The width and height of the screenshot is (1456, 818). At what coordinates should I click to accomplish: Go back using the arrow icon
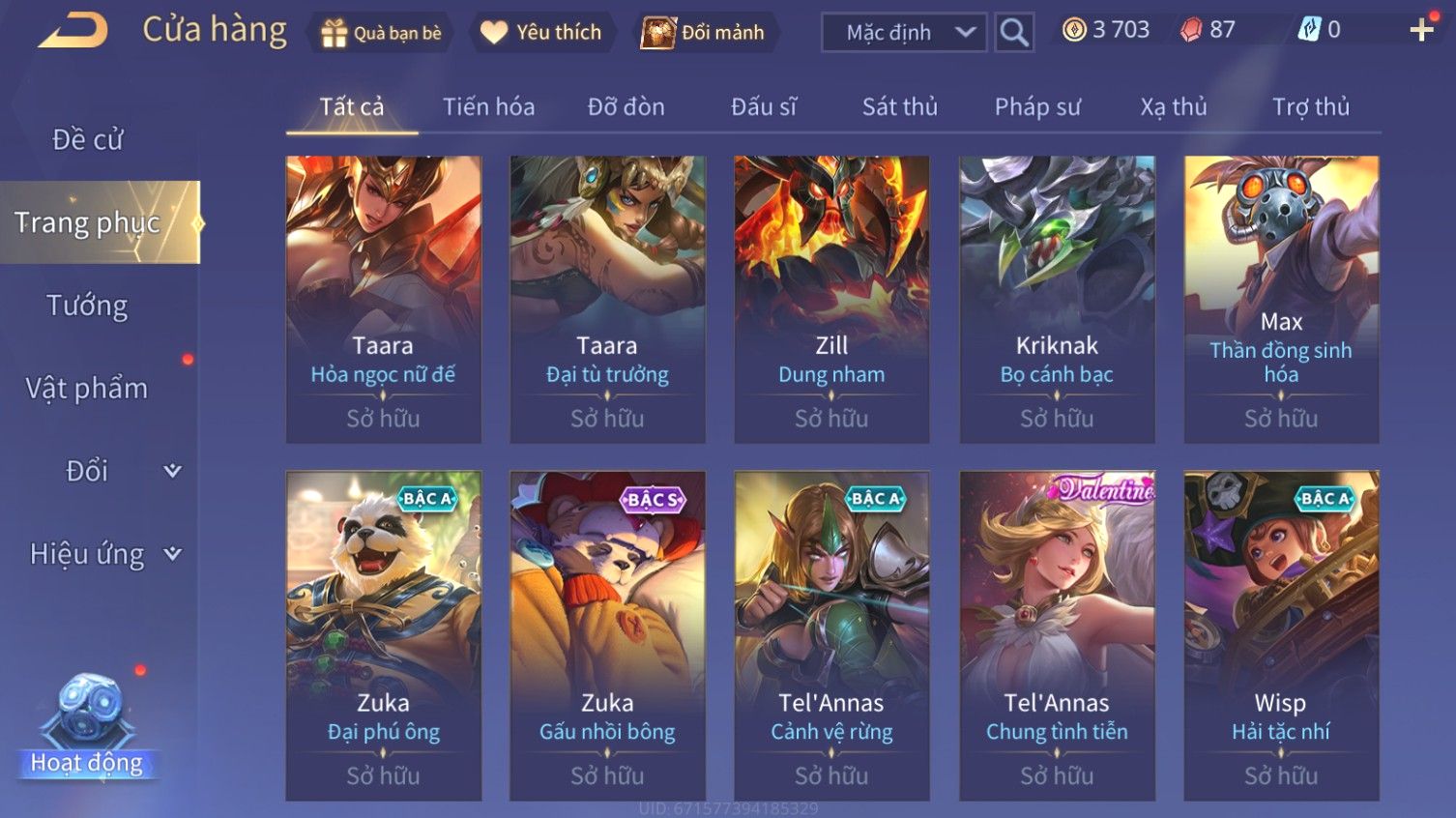click(x=73, y=30)
